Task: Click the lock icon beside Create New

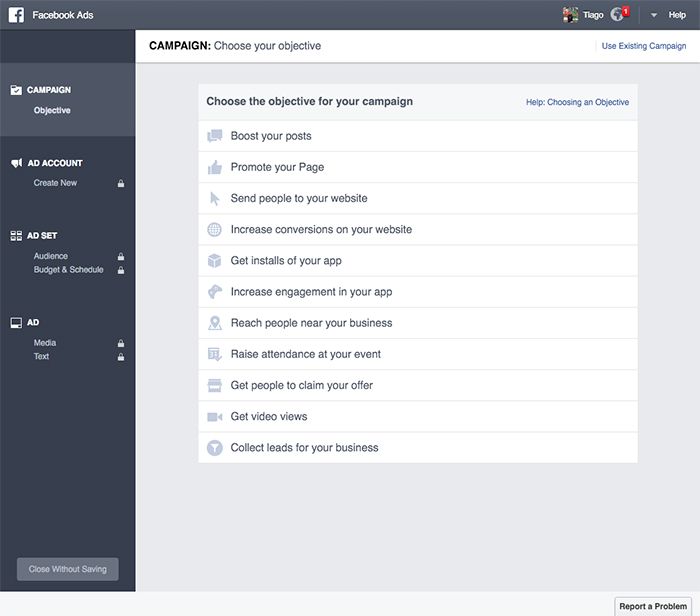Action: pos(121,183)
